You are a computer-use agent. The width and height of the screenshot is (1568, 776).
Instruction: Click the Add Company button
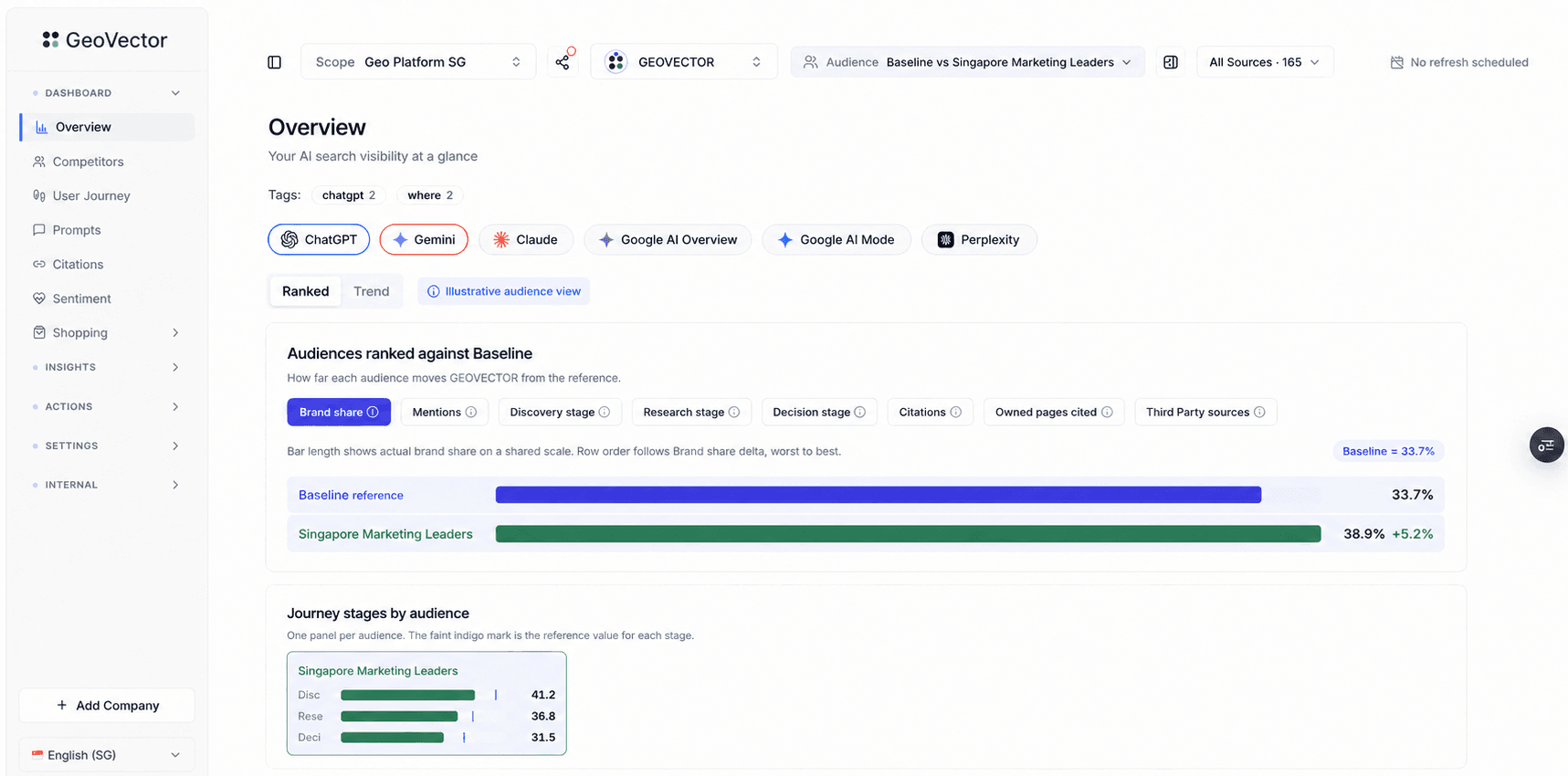pyautogui.click(x=107, y=705)
